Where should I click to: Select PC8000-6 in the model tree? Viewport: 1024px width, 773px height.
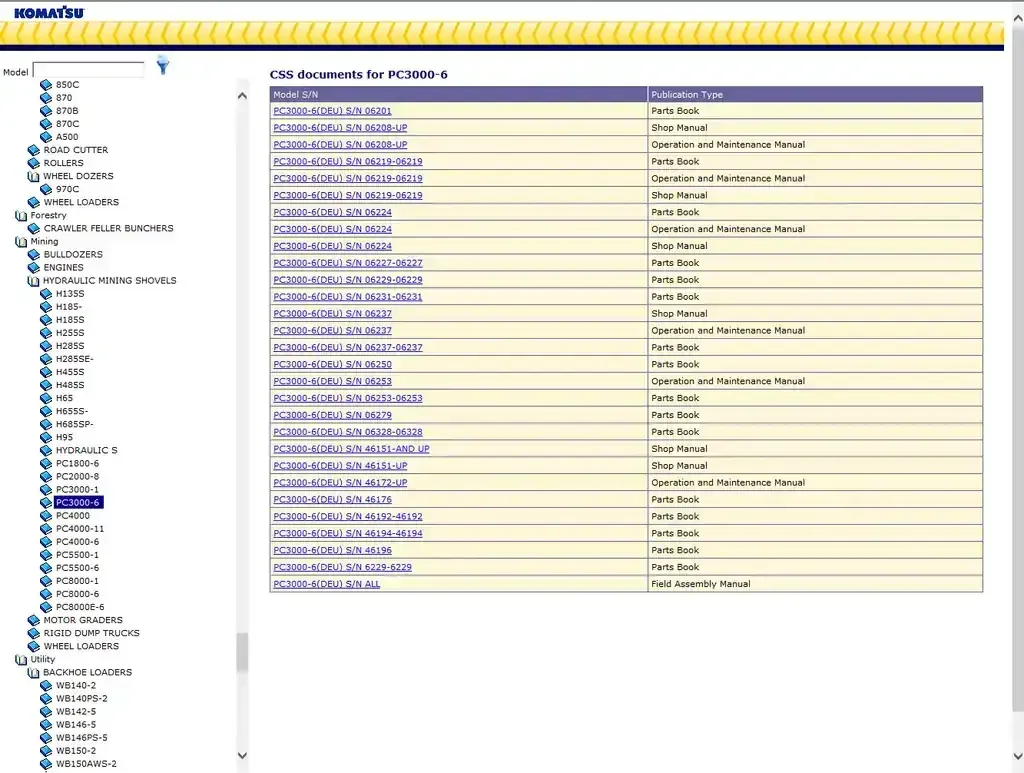[77, 594]
